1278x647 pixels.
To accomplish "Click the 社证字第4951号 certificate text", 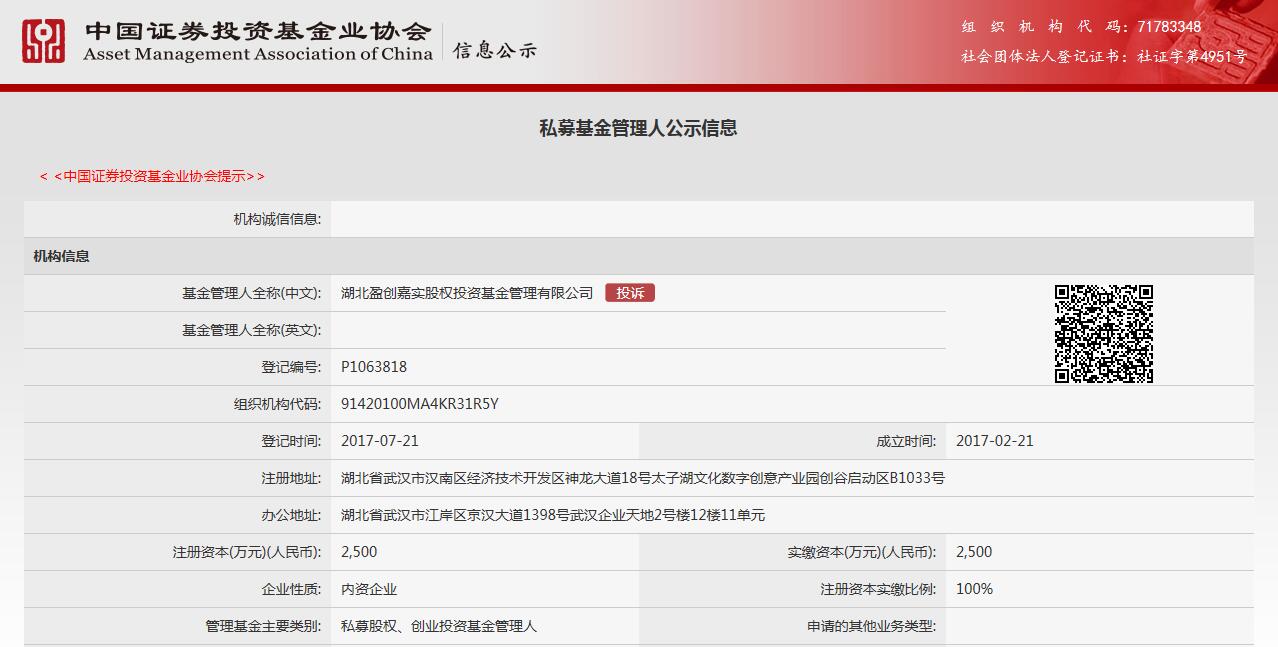I will (x=1192, y=57).
